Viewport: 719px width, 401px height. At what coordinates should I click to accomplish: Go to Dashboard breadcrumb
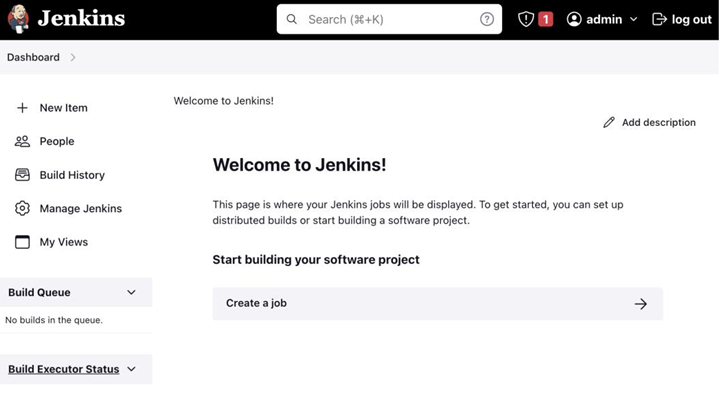coord(33,57)
